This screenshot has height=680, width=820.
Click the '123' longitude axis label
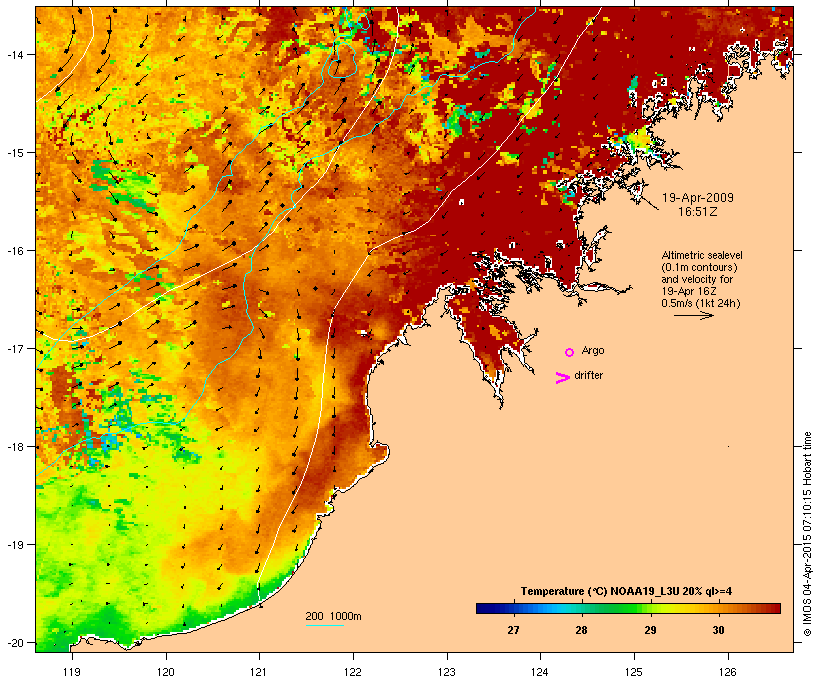pos(447,672)
